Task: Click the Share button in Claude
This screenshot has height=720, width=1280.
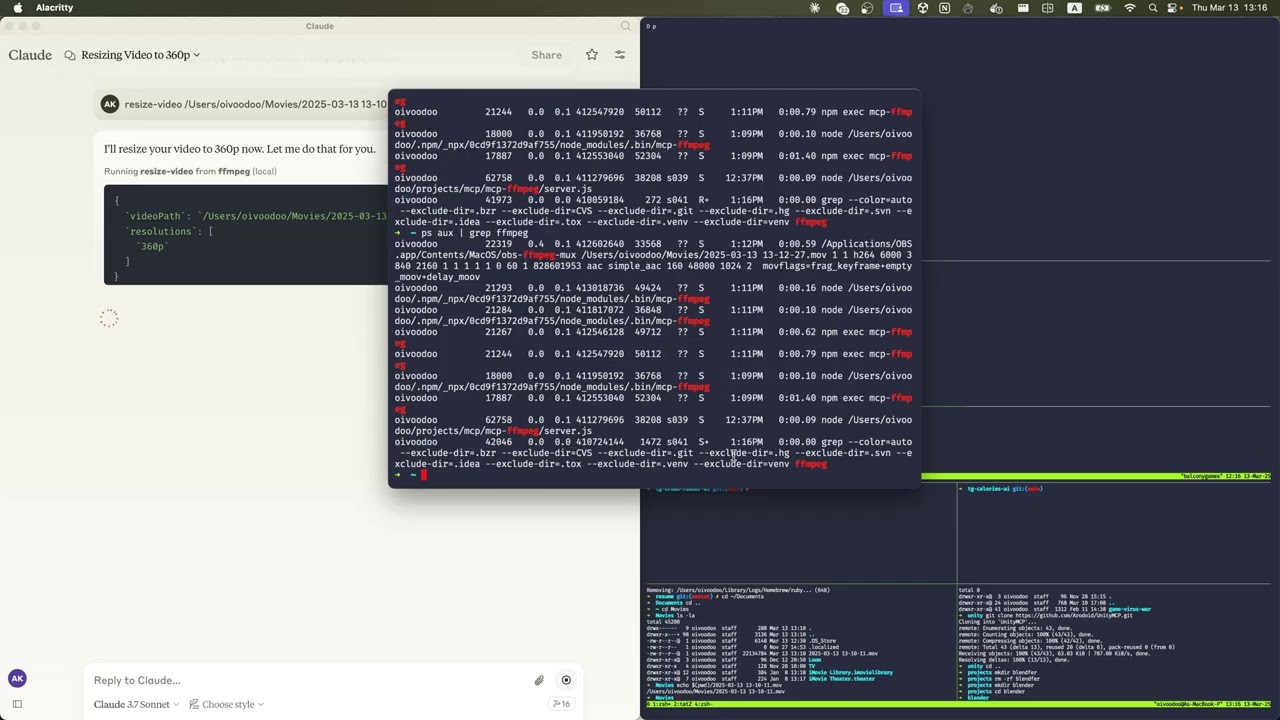Action: (546, 55)
